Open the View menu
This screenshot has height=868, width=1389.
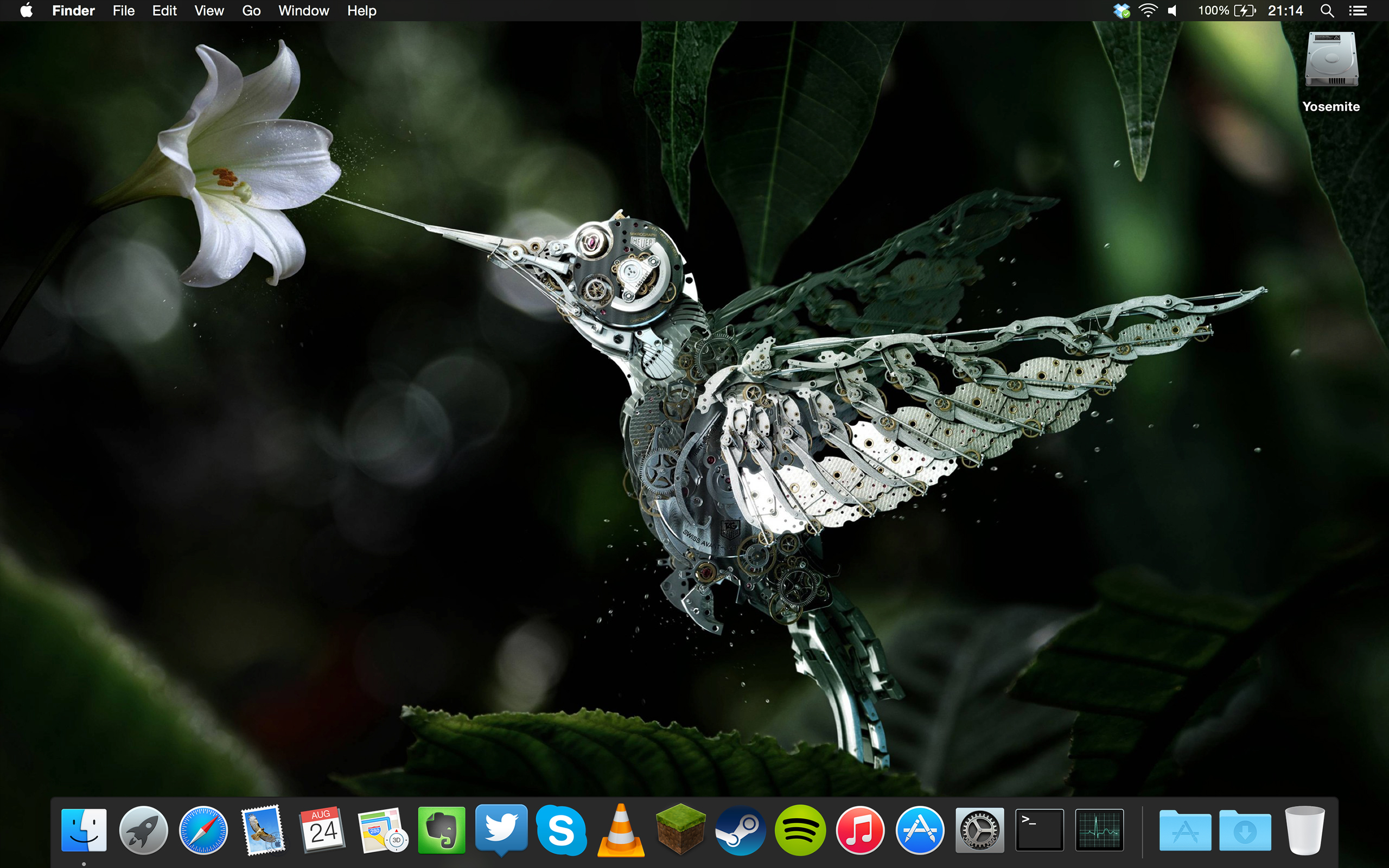click(209, 10)
